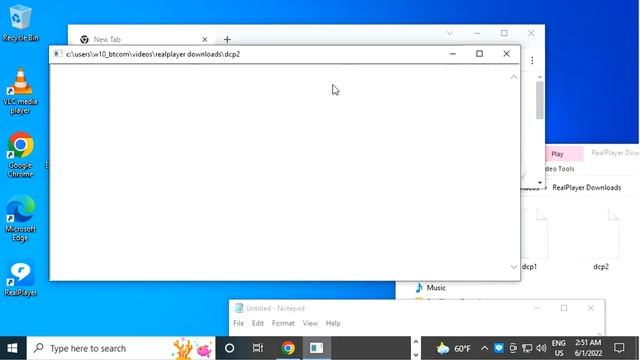Select the dcp2 file in Explorer

click(601, 239)
